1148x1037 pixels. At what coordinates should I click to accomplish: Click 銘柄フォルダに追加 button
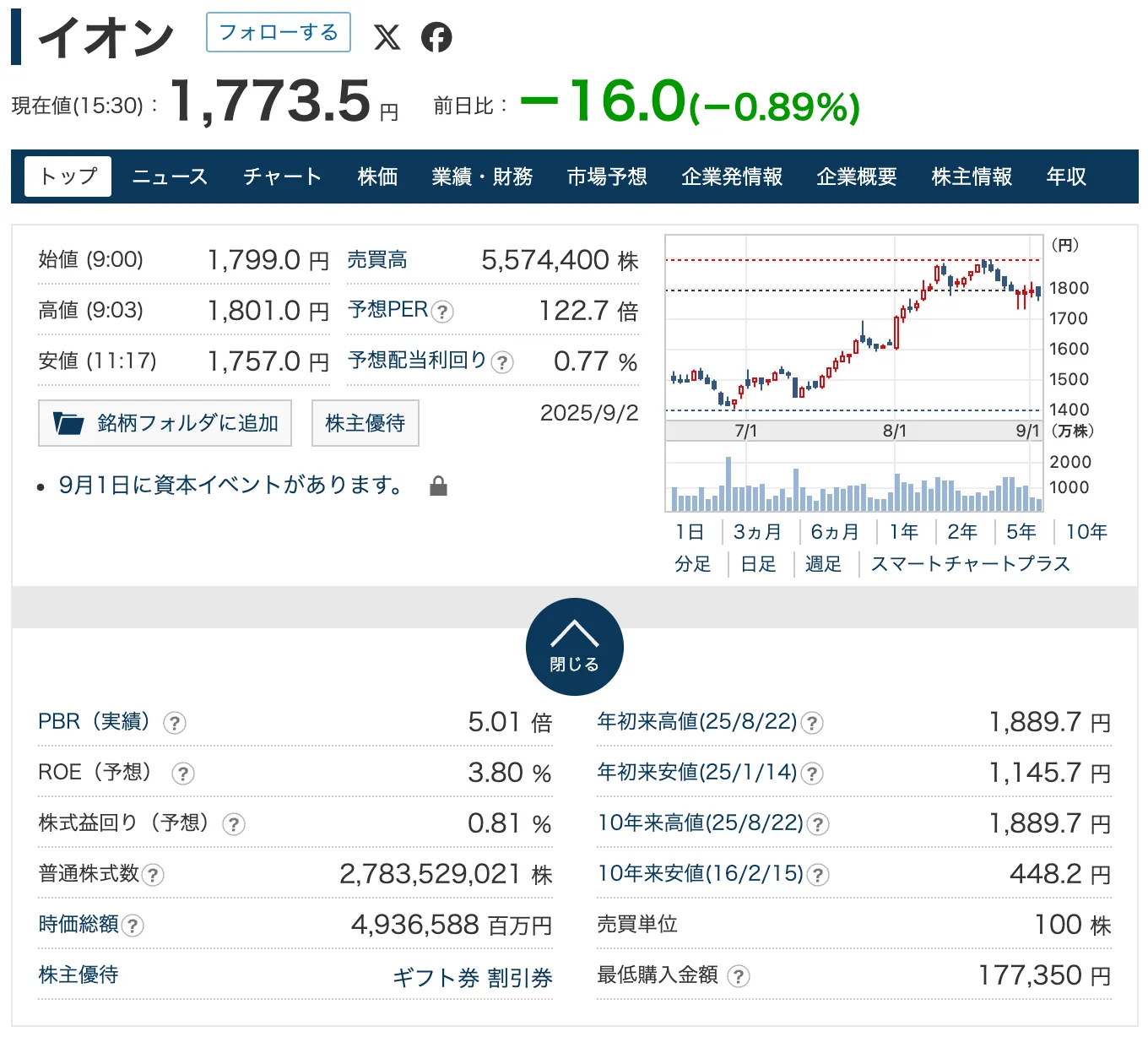(x=165, y=423)
